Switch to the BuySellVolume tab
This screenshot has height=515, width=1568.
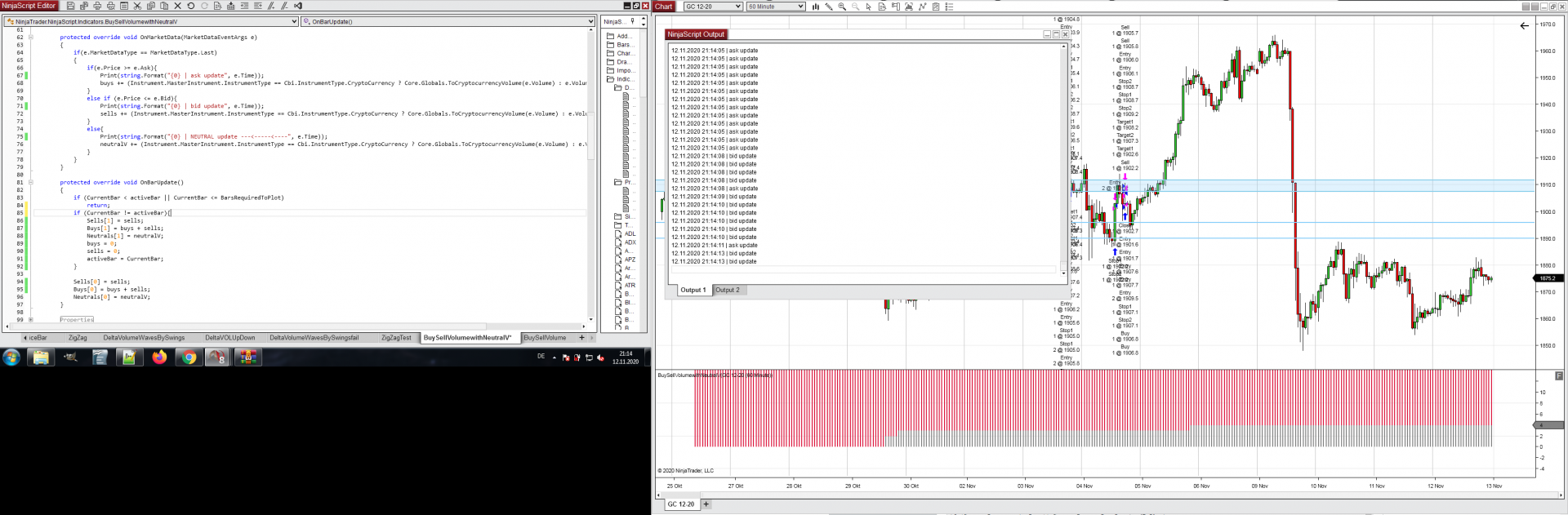pos(545,338)
